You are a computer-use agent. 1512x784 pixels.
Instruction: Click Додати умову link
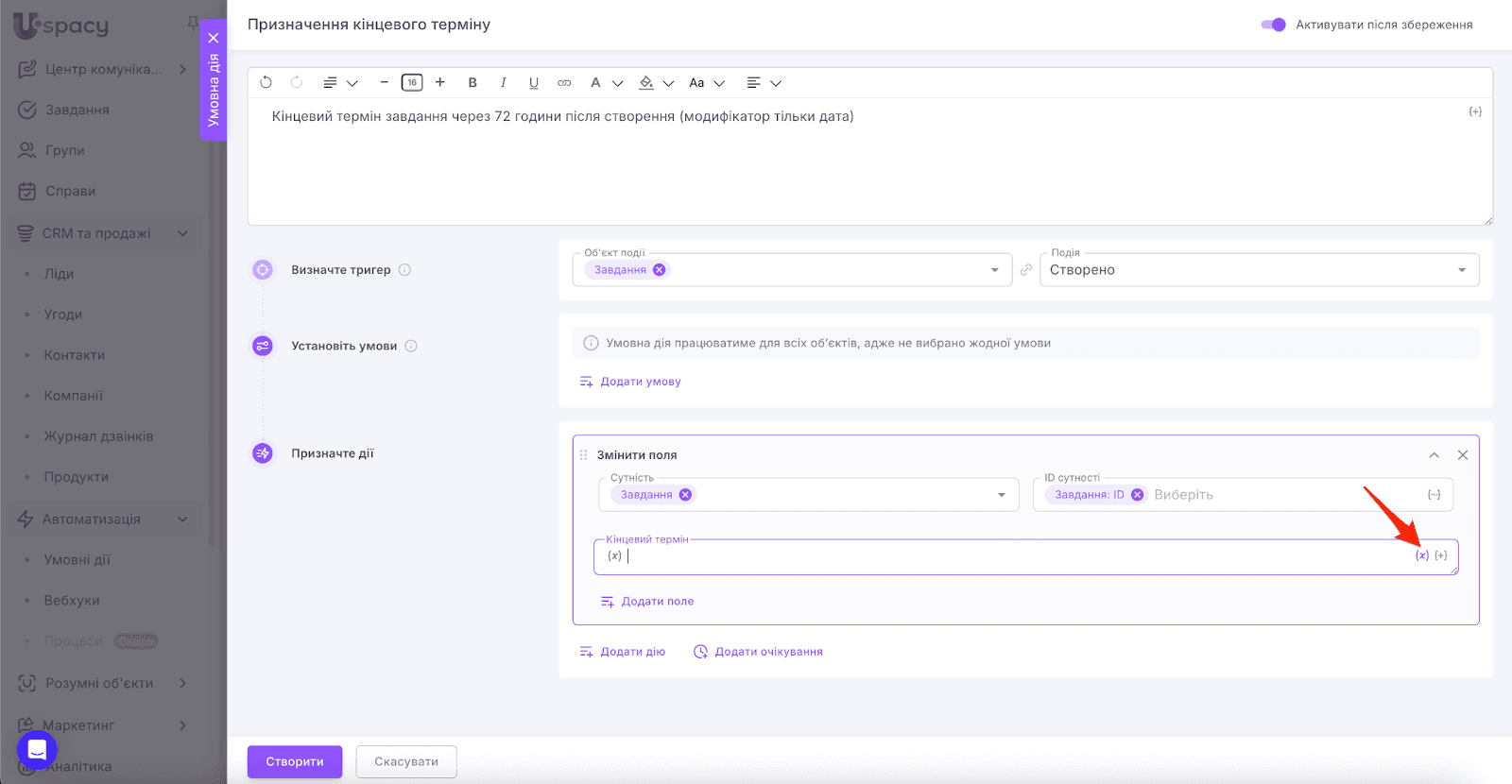point(640,382)
